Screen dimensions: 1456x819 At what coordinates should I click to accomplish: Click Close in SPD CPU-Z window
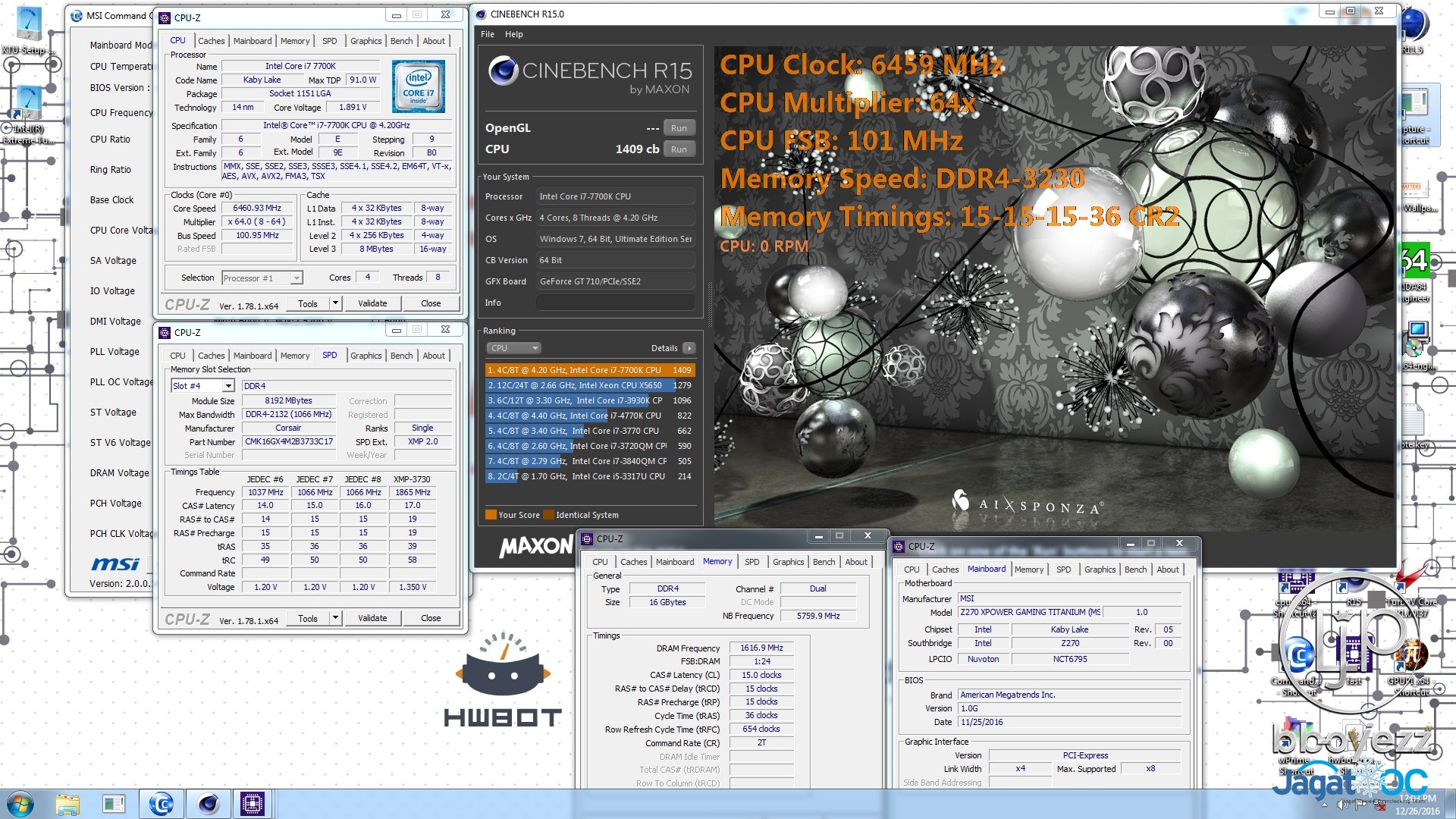pos(431,618)
